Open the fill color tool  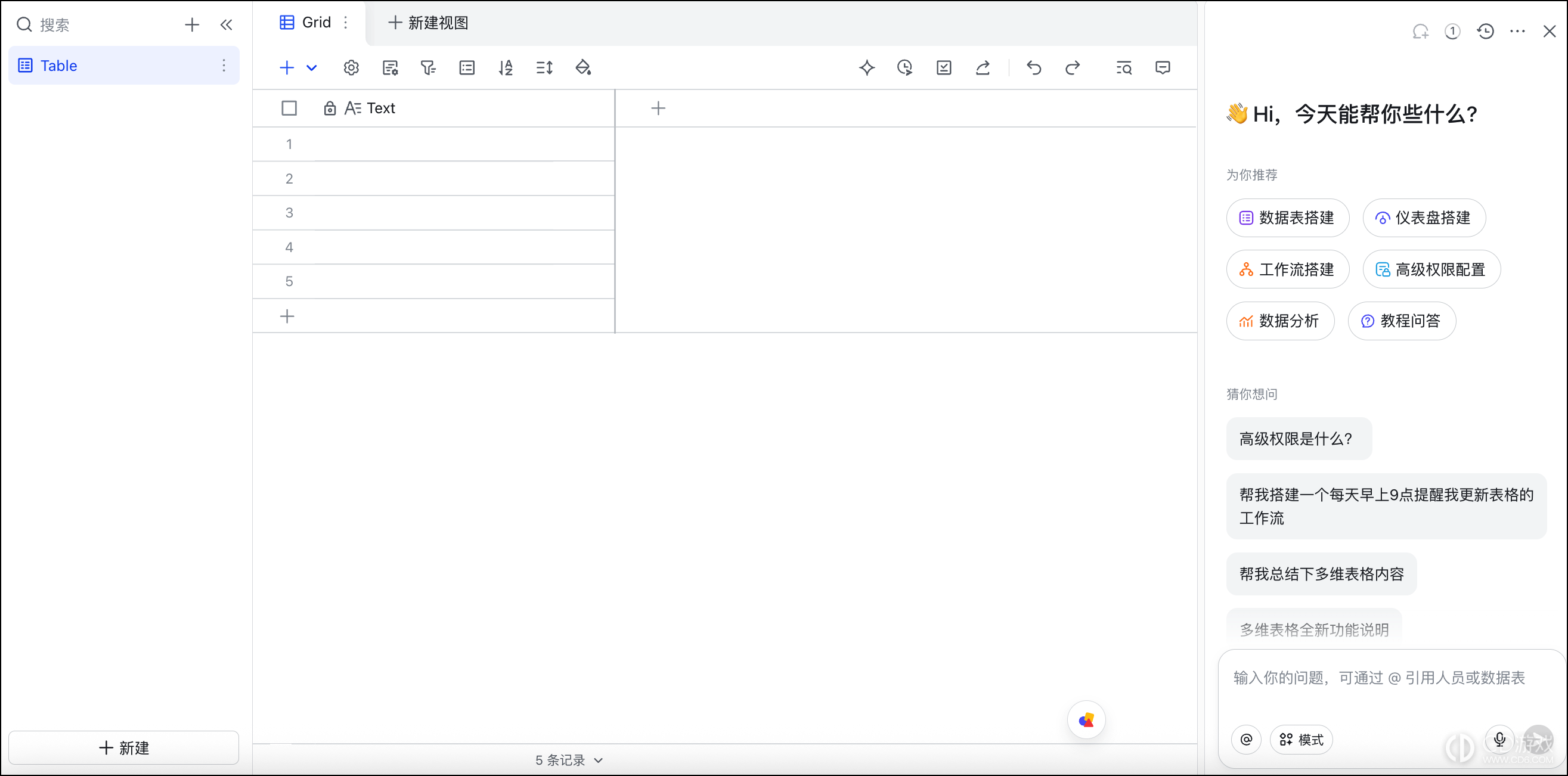583,67
